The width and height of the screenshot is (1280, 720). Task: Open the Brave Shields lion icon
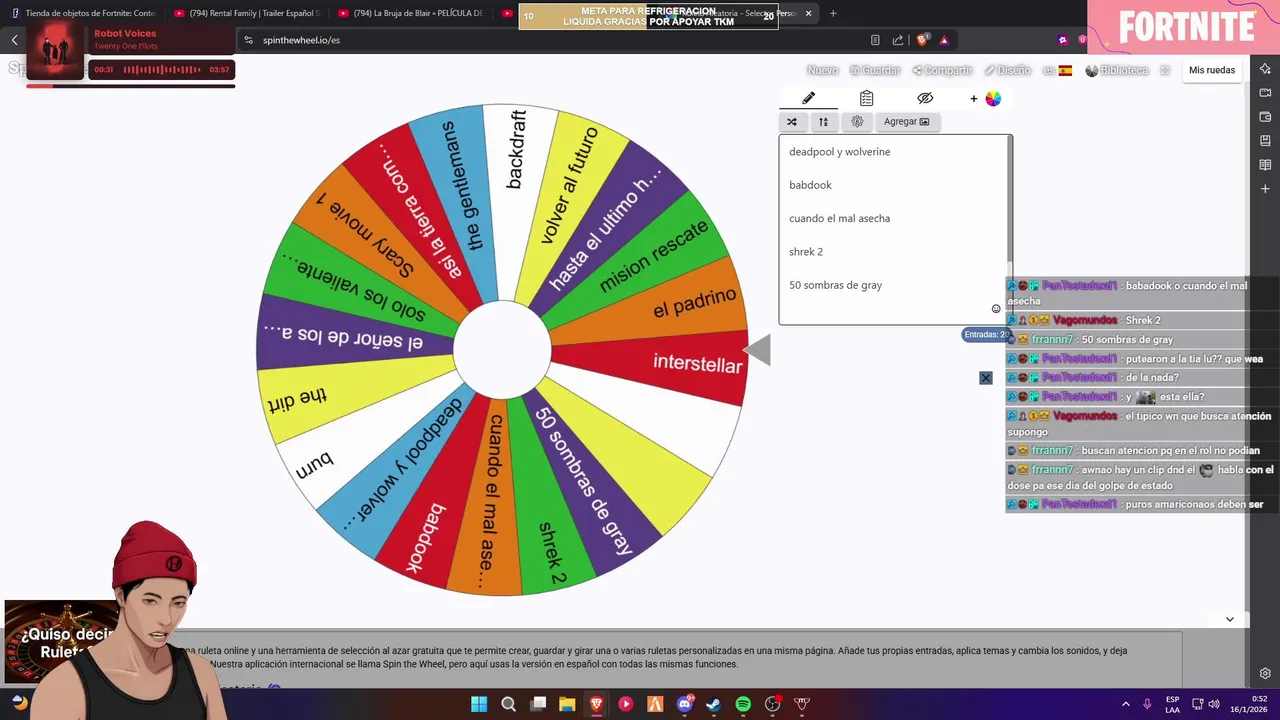(x=923, y=40)
